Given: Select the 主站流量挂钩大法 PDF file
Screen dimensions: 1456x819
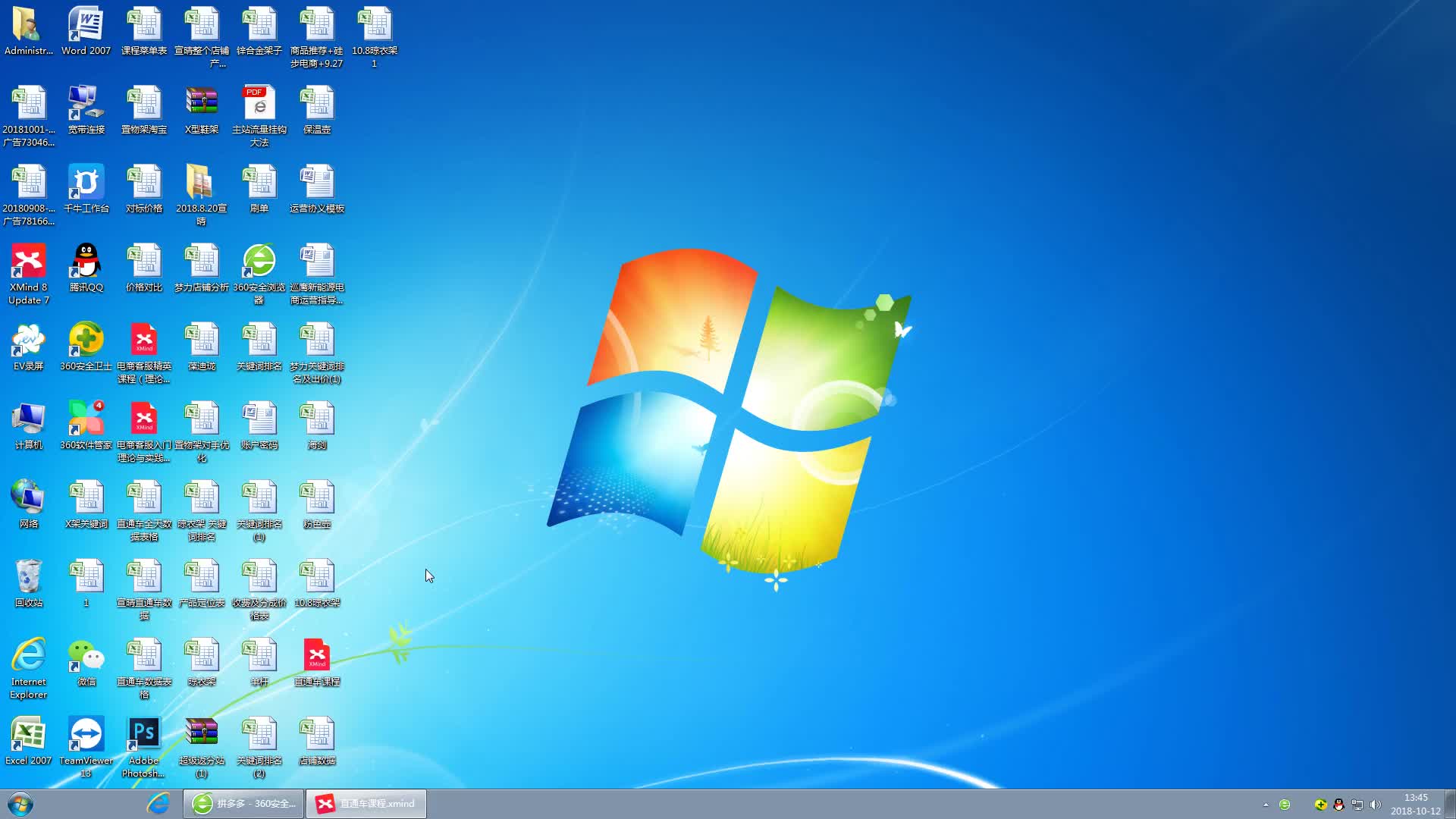Looking at the screenshot, I should tap(259, 115).
